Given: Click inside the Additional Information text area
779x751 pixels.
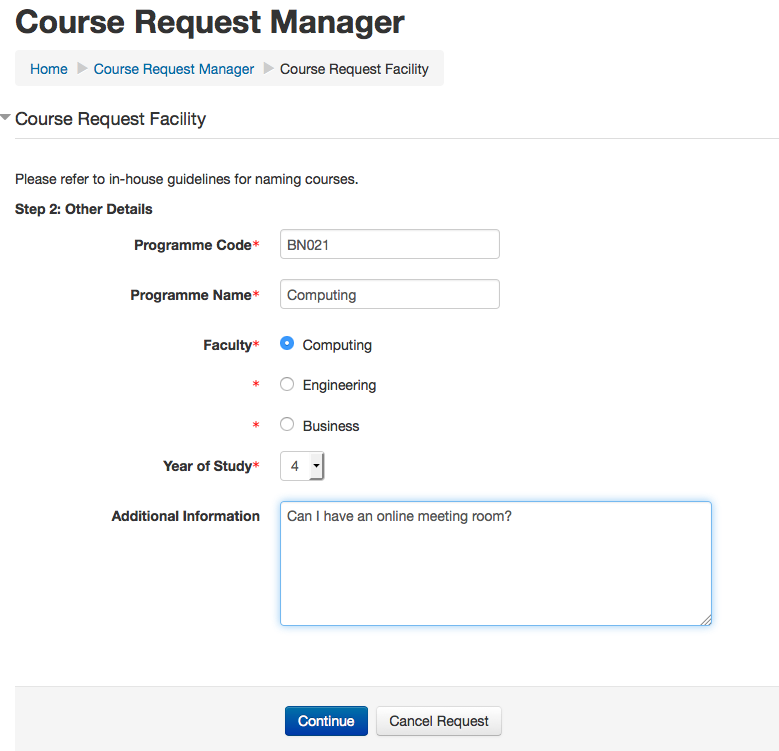Looking at the screenshot, I should pos(495,563).
